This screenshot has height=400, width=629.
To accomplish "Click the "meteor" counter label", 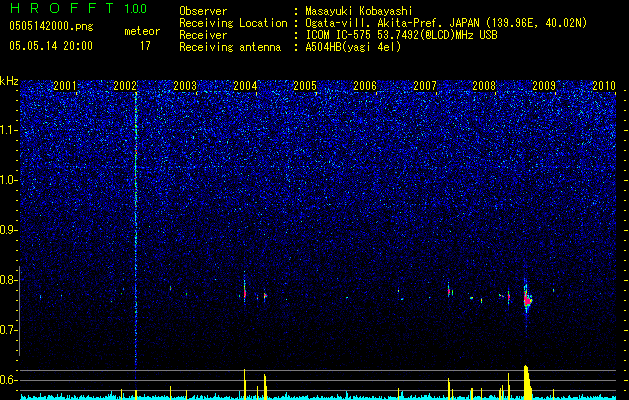I will pyautogui.click(x=142, y=31).
